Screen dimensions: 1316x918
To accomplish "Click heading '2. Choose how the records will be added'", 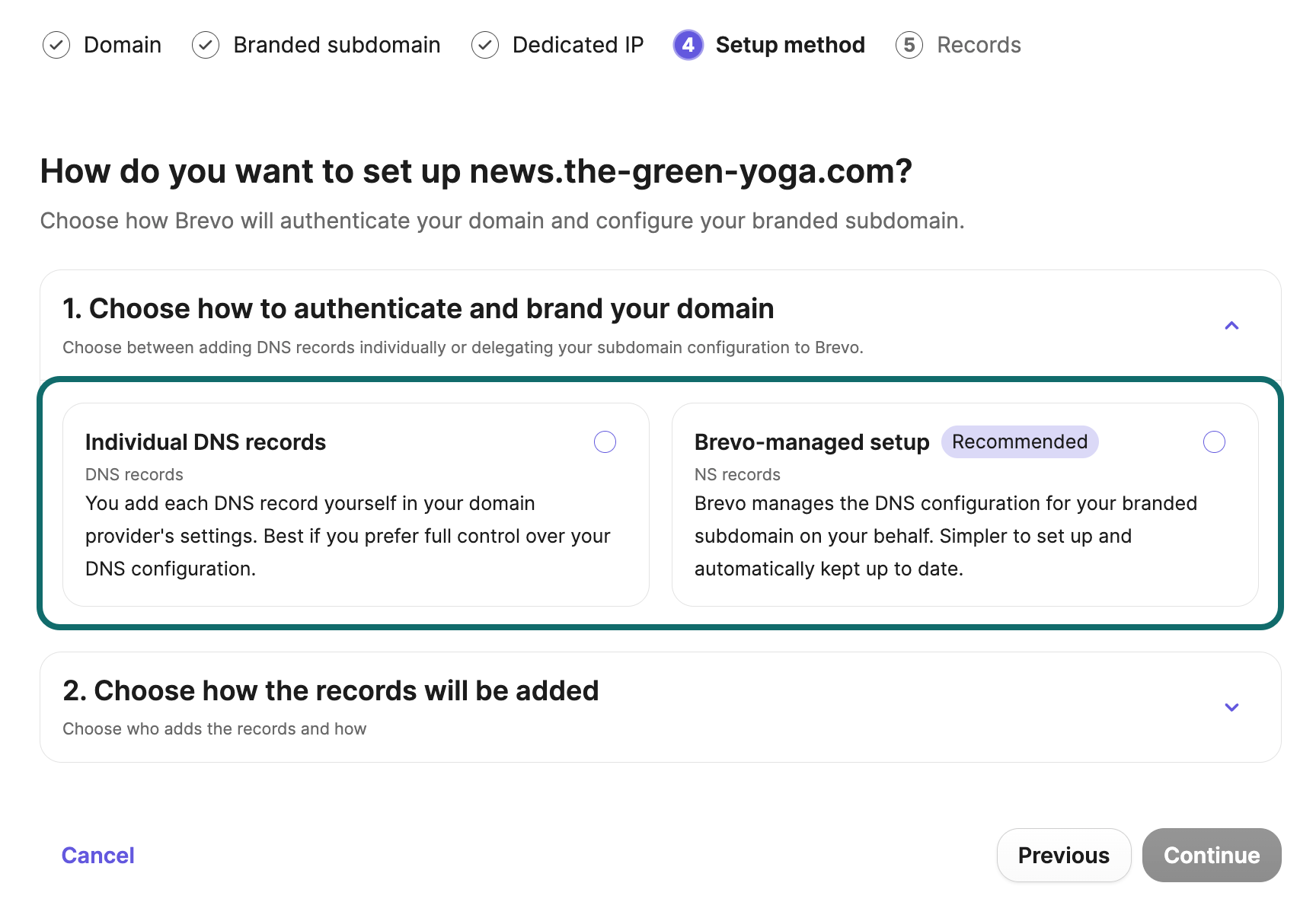I will 331,690.
